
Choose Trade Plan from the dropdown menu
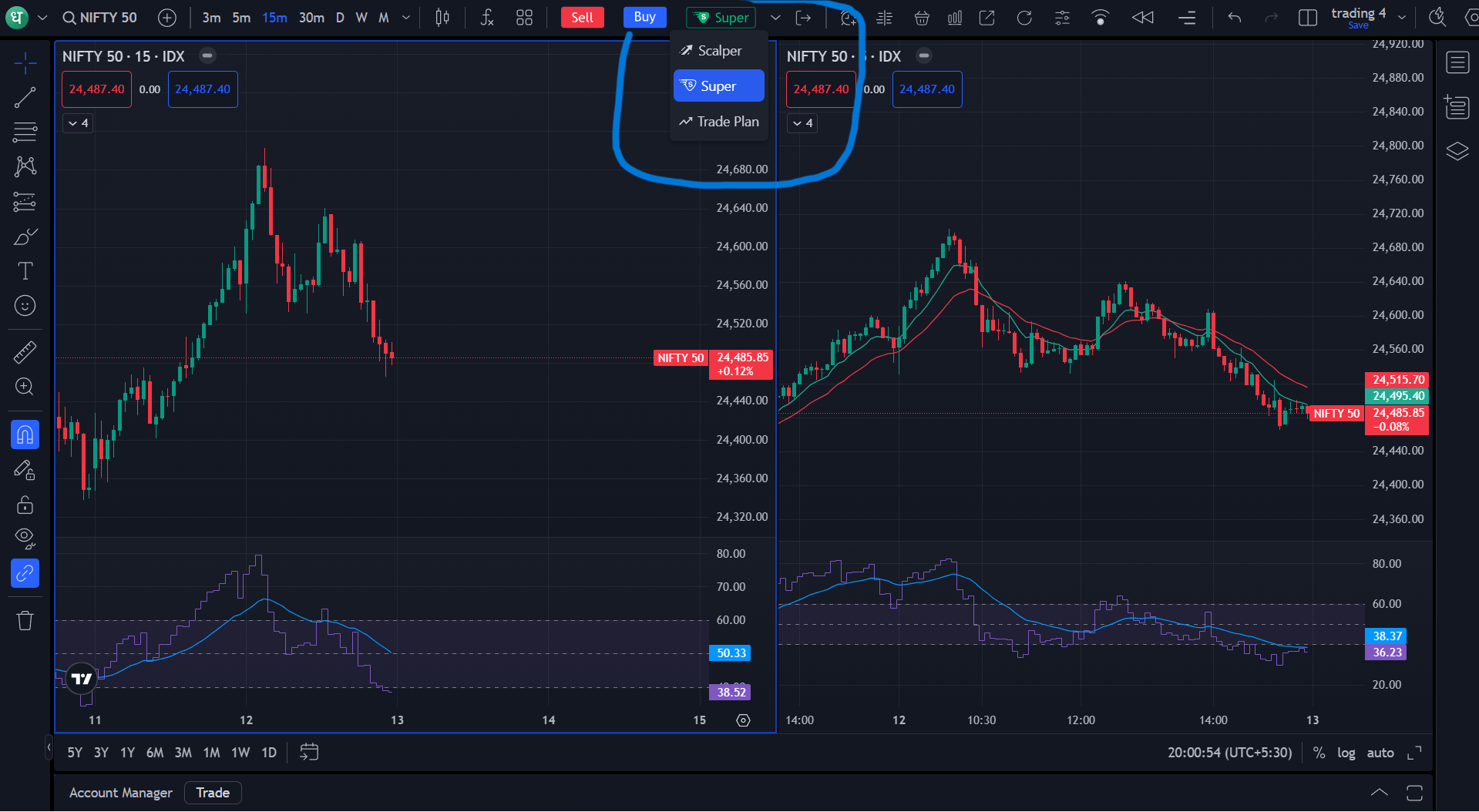[718, 122]
